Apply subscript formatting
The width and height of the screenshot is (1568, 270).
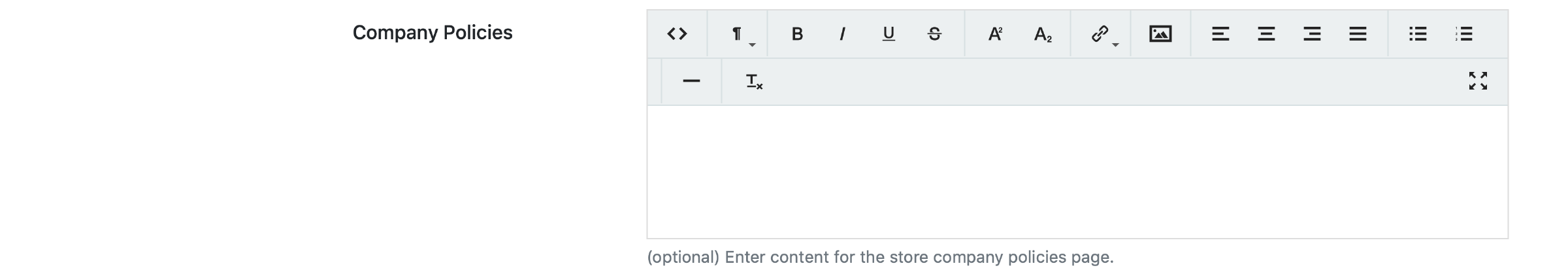click(x=1043, y=34)
